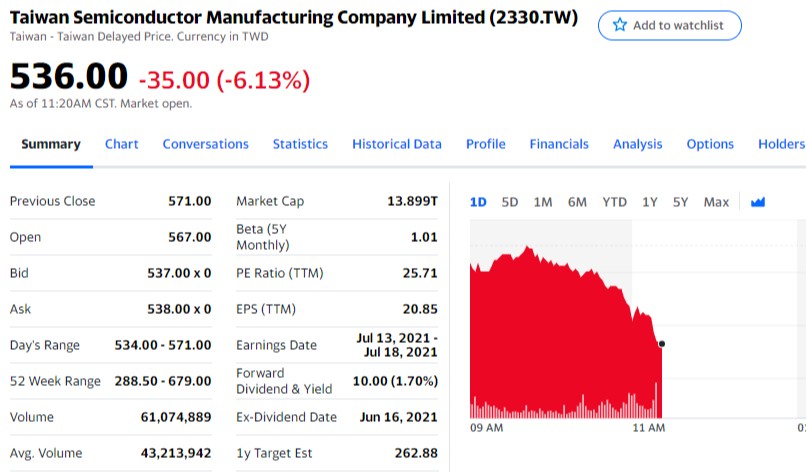Switch to the Chart tab
806x472 pixels.
coord(121,144)
